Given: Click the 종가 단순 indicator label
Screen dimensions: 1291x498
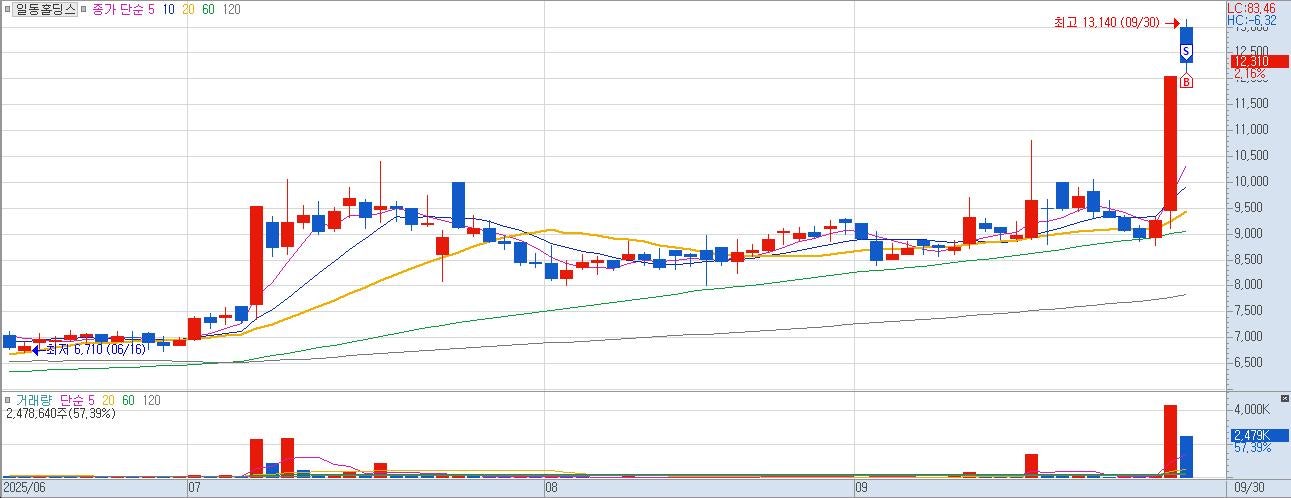Looking at the screenshot, I should pos(116,9).
